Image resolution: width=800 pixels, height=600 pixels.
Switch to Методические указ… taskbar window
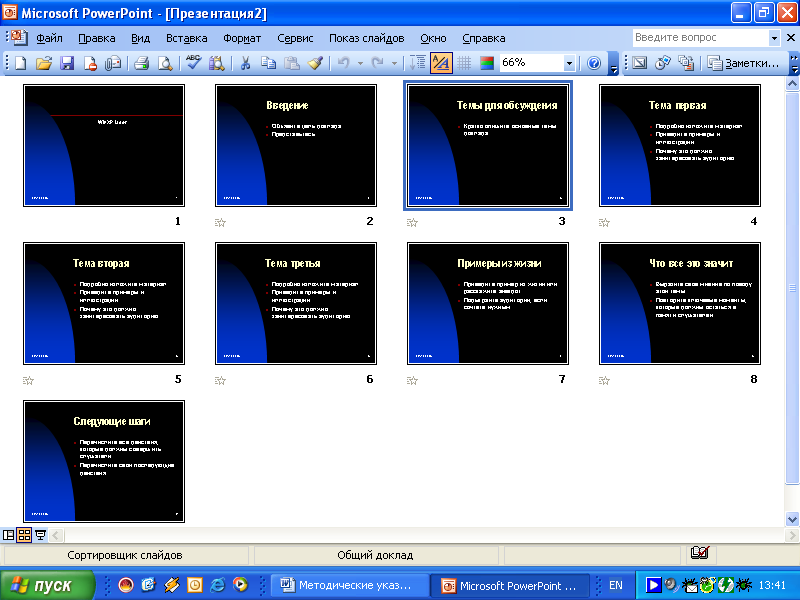click(351, 585)
